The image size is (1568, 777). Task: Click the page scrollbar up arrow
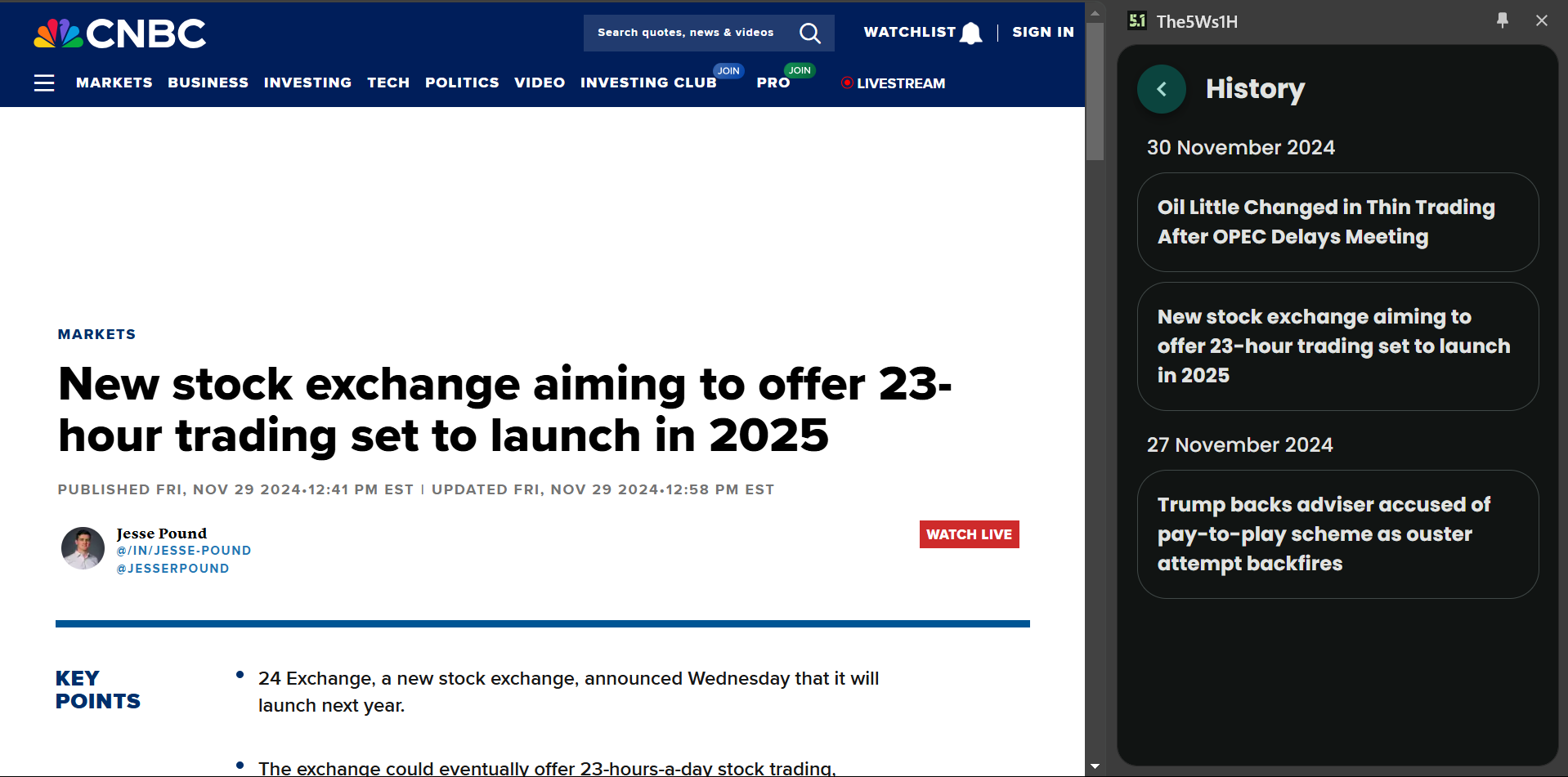point(1095,13)
